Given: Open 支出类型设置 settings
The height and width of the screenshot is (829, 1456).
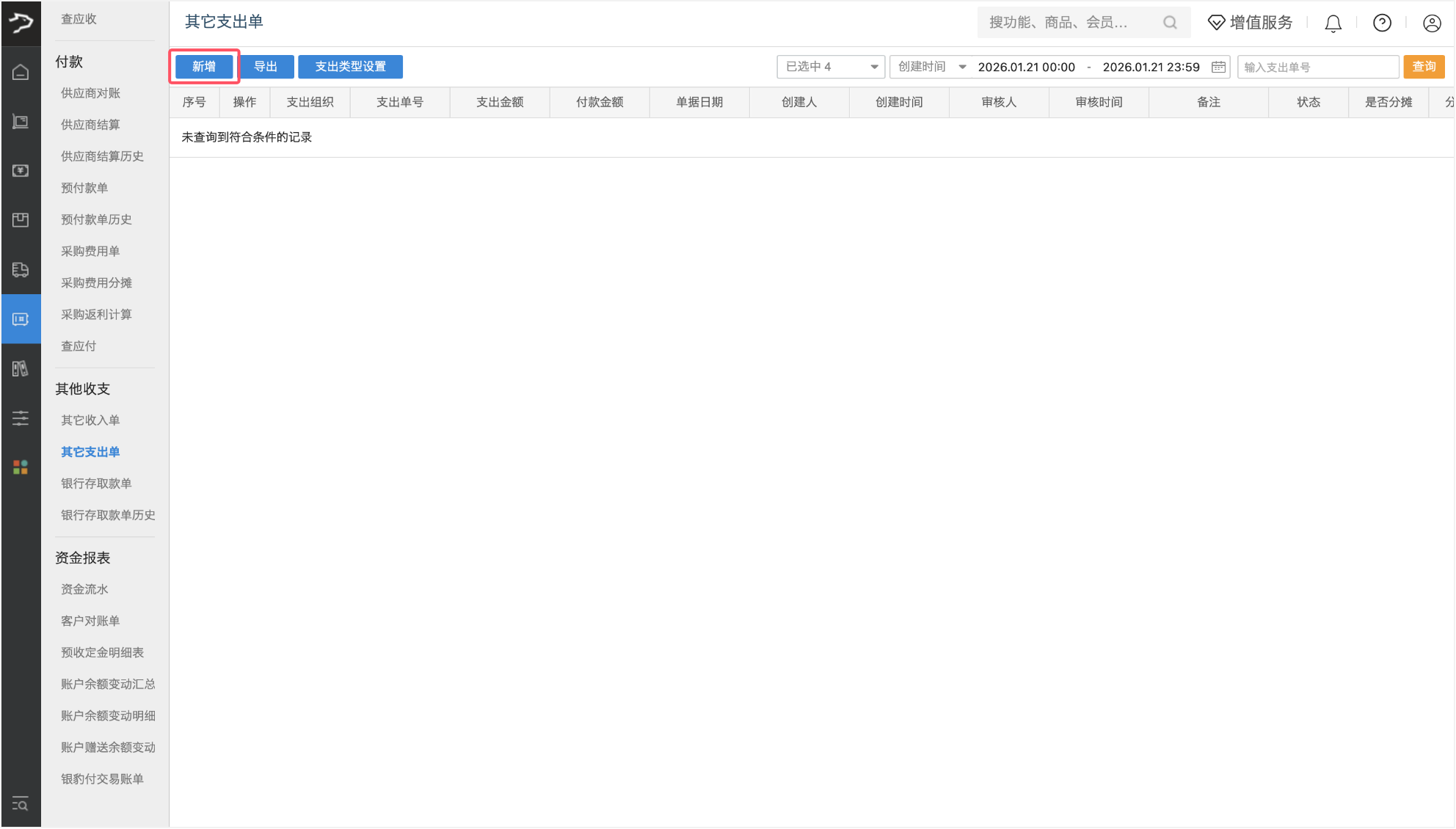Looking at the screenshot, I should pyautogui.click(x=350, y=67).
